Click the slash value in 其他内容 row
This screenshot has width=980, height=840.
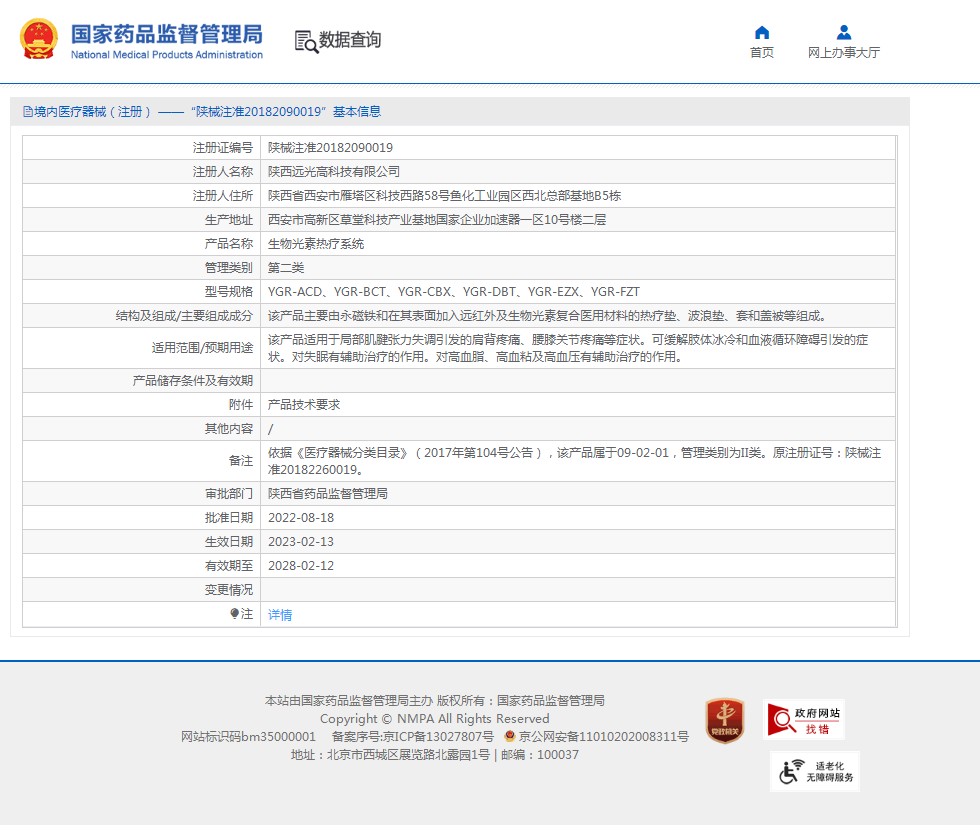271,429
